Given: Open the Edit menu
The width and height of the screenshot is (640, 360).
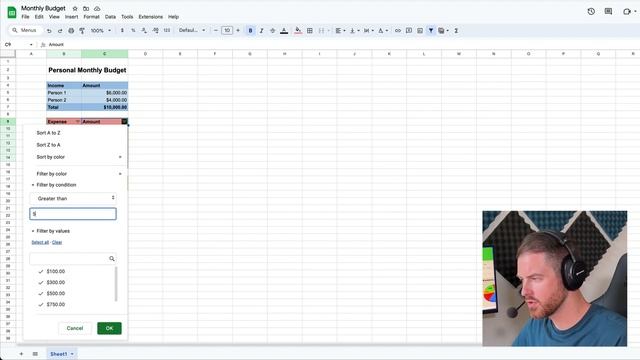Looking at the screenshot, I should click(x=39, y=17).
